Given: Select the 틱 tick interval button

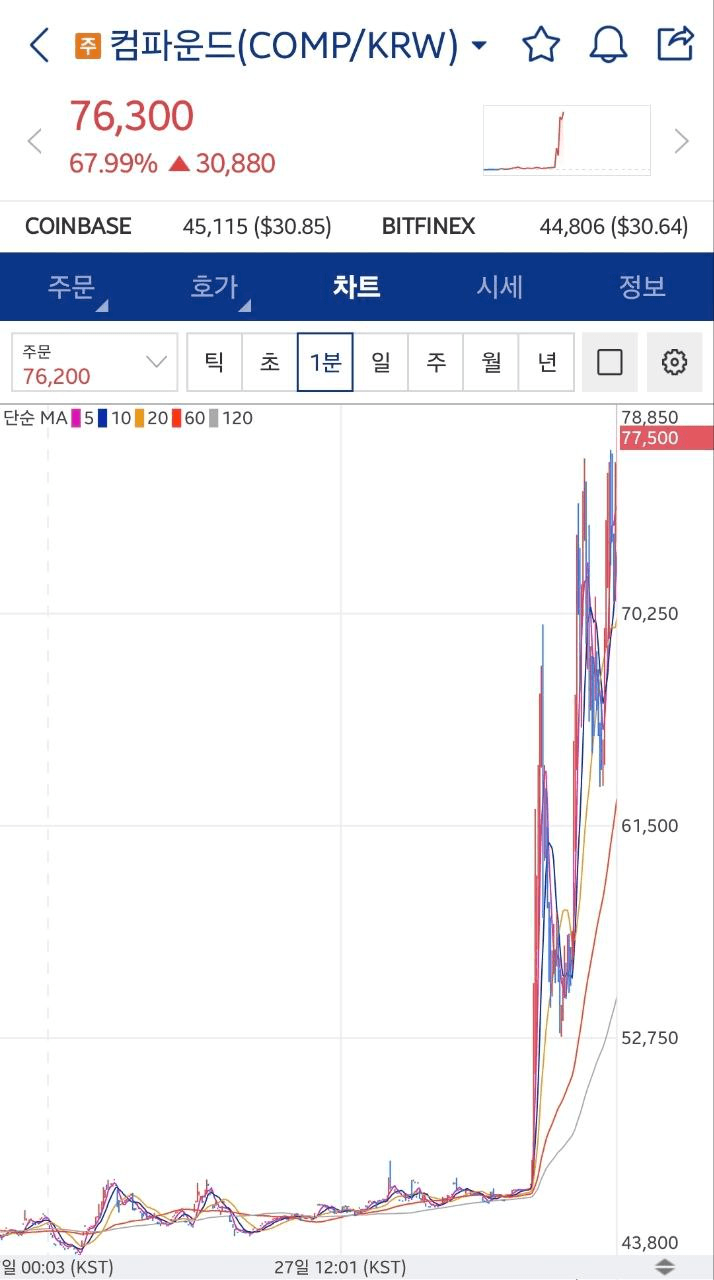Looking at the screenshot, I should coord(214,362).
